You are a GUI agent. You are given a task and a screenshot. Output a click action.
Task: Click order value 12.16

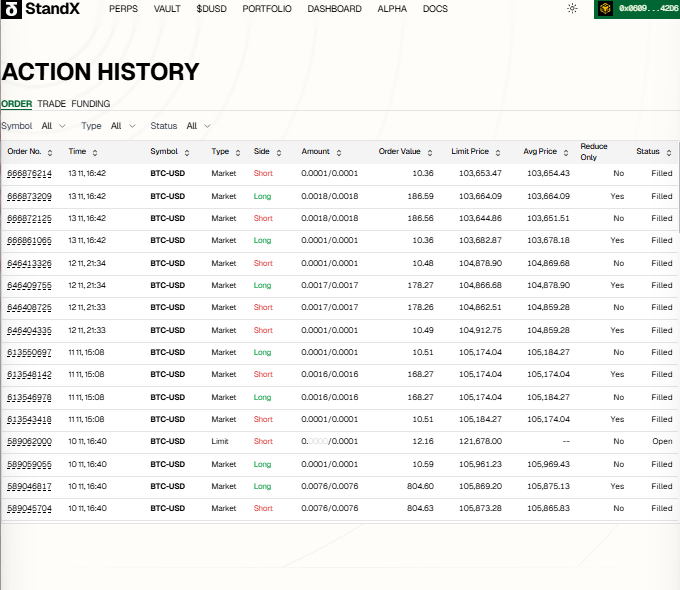[x=423, y=441]
